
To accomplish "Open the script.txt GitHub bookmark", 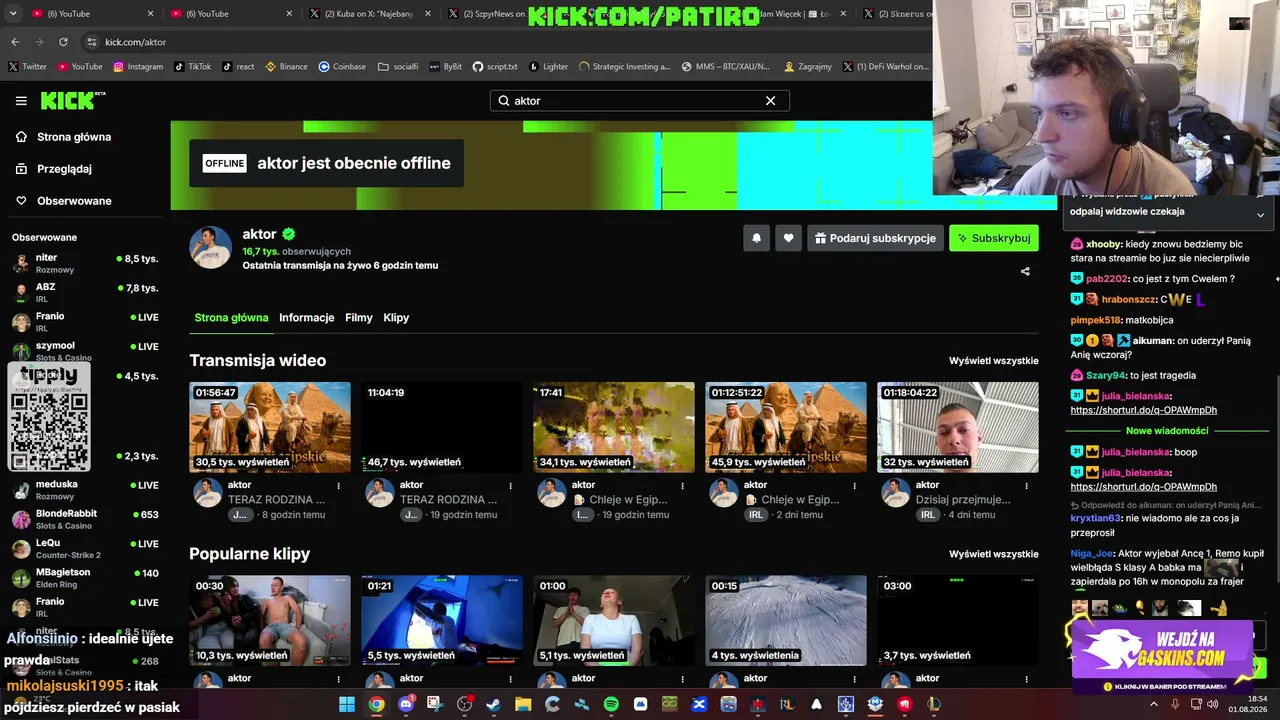I will point(494,67).
